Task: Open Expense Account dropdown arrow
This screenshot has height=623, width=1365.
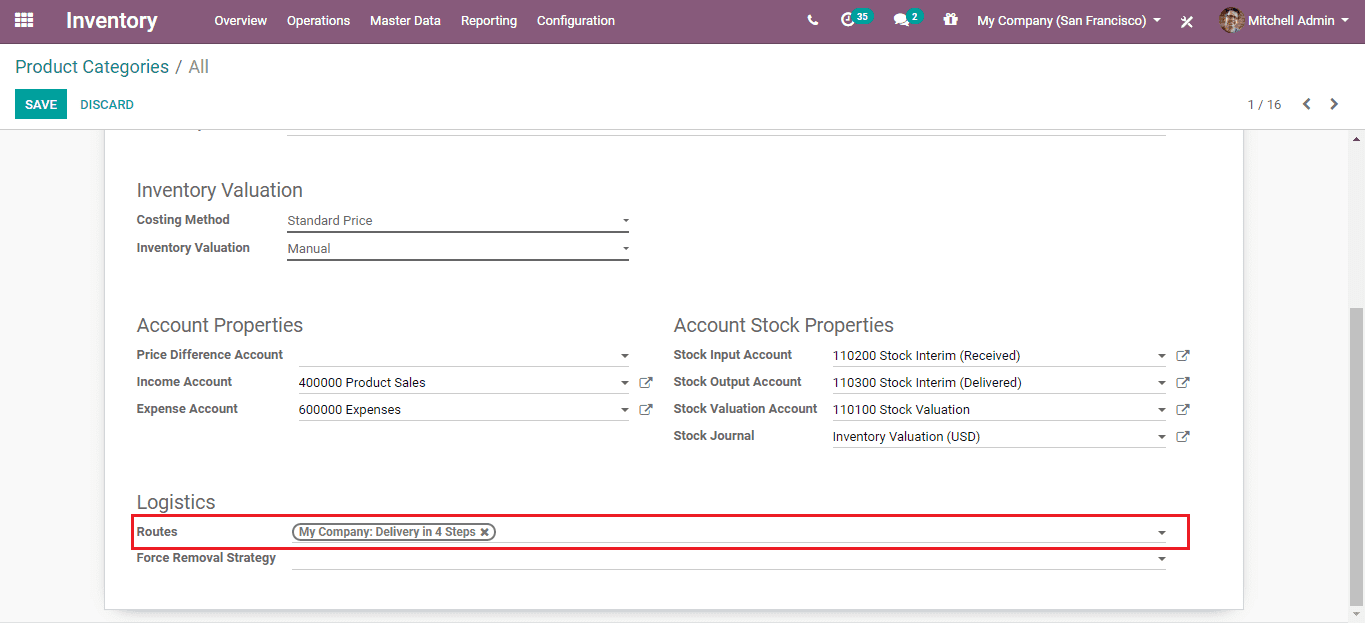Action: click(x=624, y=410)
